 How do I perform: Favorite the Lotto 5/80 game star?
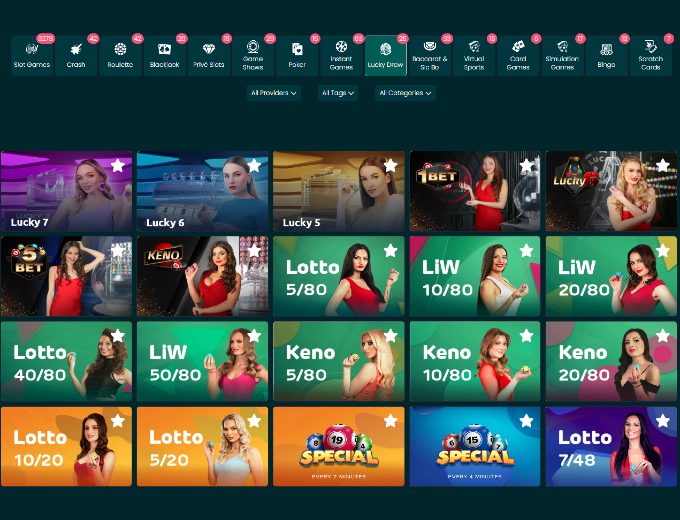(x=390, y=250)
